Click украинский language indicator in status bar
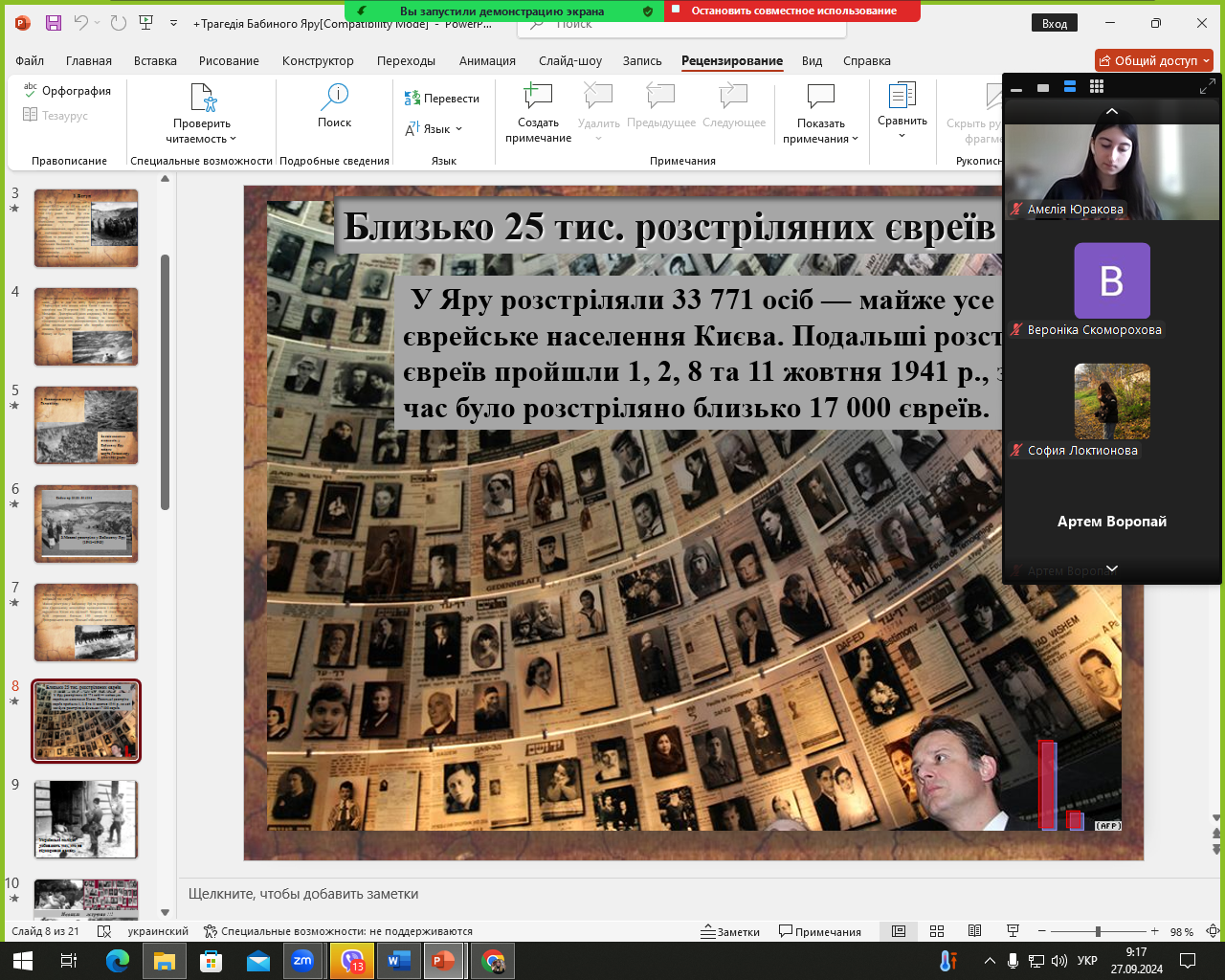The height and width of the screenshot is (980, 1225). click(158, 931)
